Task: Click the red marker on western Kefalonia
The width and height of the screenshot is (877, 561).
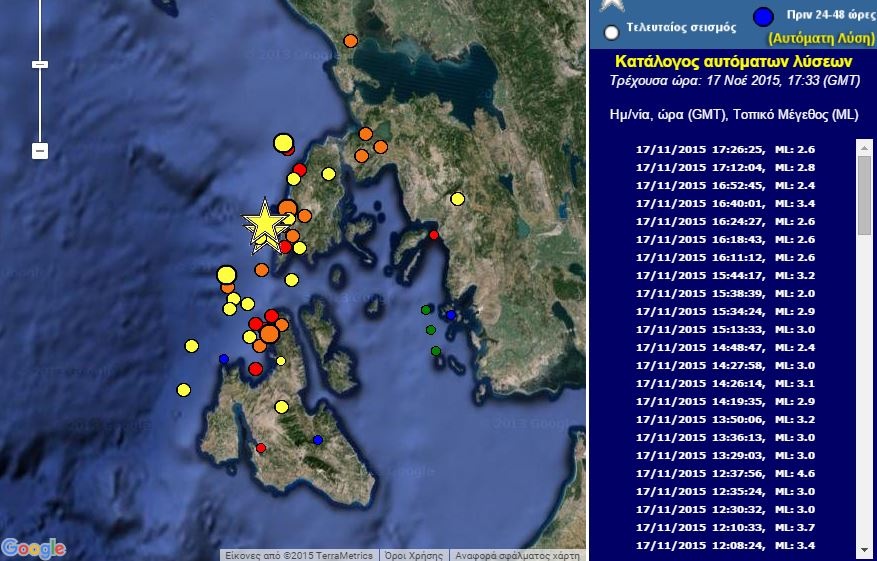Action: (x=261, y=448)
